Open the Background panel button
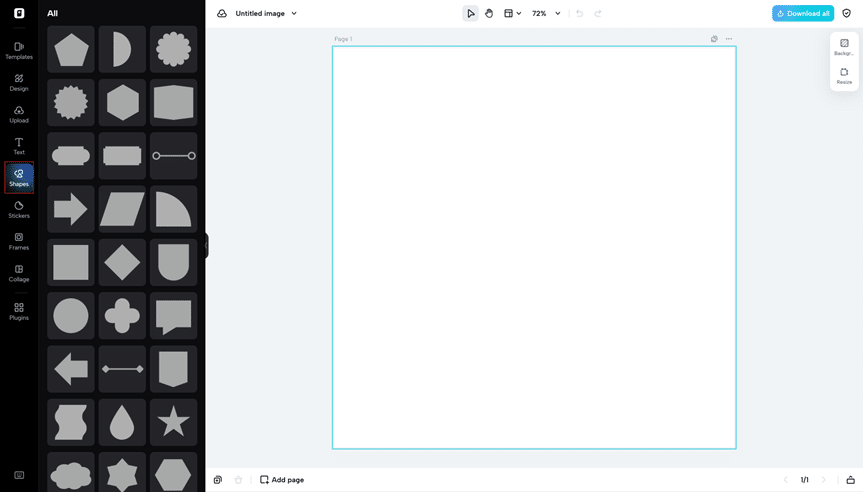This screenshot has height=492, width=863. pos(844,47)
